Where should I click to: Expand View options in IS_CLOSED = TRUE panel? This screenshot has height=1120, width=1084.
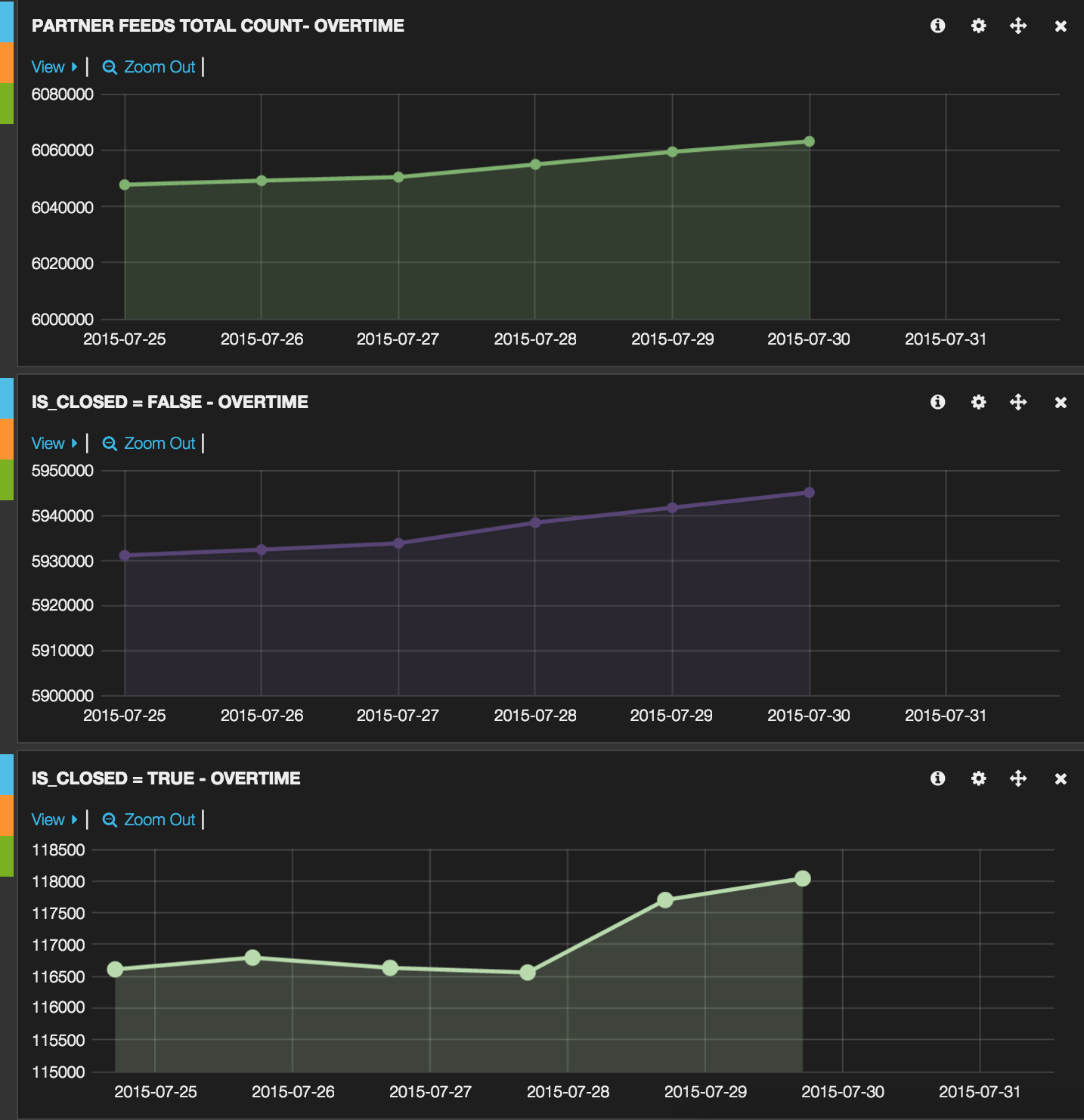(54, 819)
